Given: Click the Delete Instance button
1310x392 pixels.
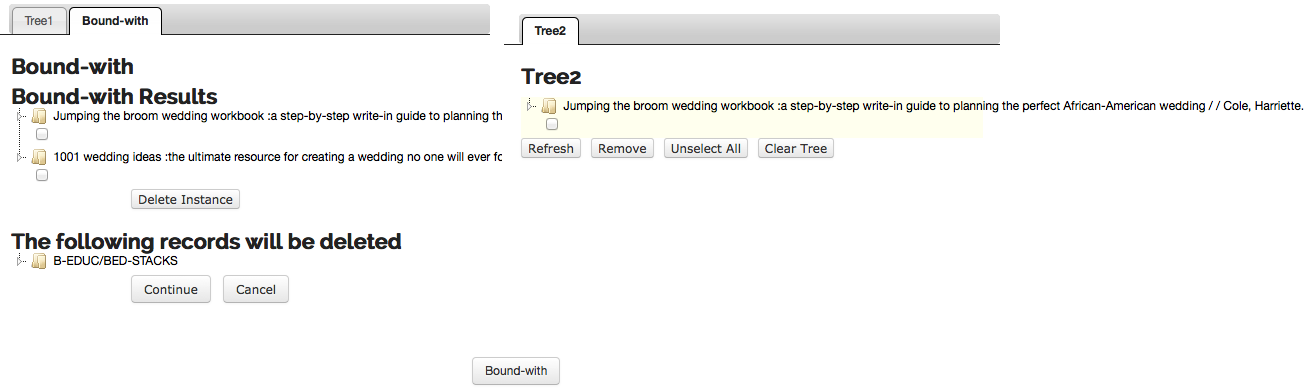Looking at the screenshot, I should coord(185,200).
